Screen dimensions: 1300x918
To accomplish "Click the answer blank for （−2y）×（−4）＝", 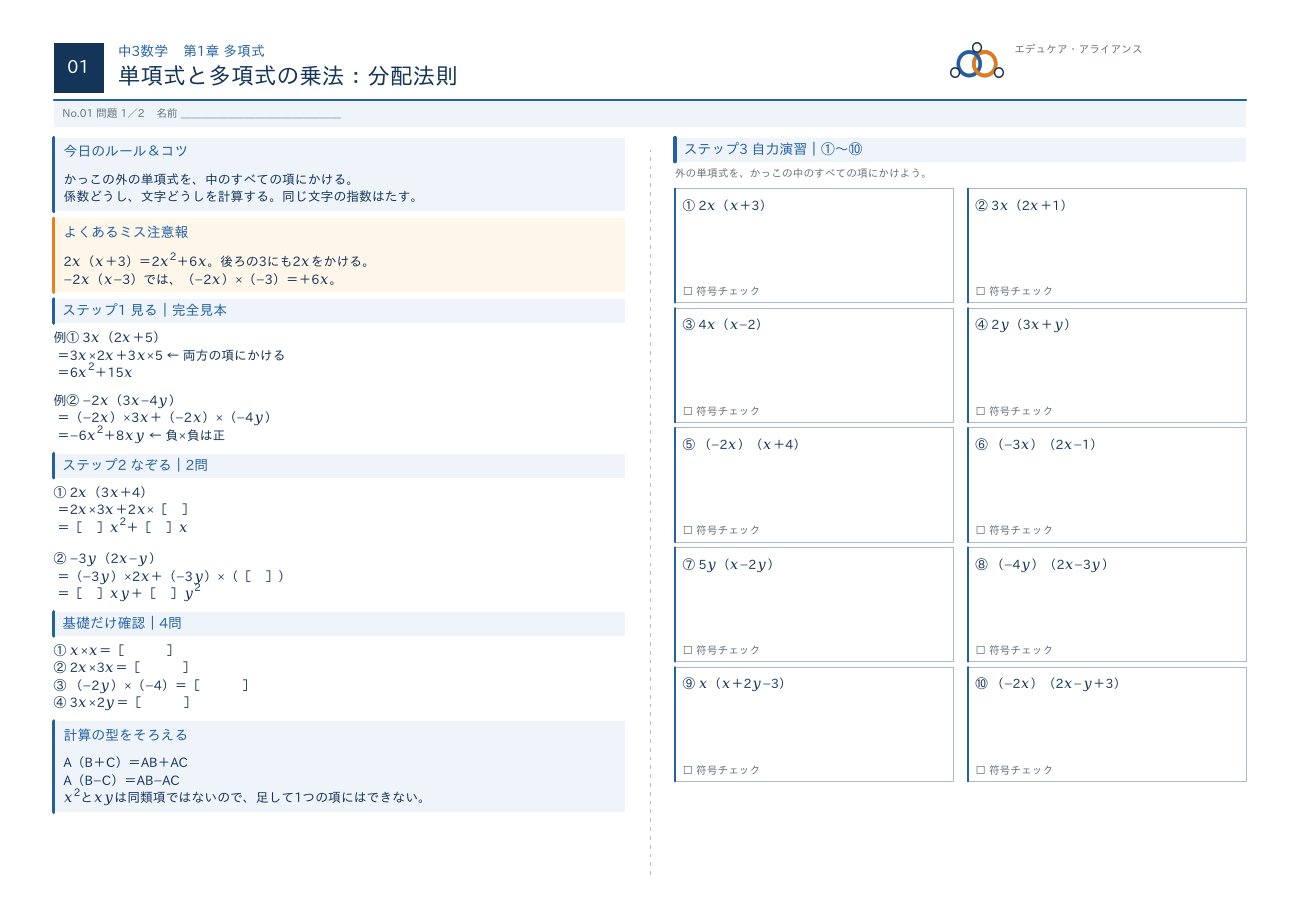I will click(x=219, y=685).
